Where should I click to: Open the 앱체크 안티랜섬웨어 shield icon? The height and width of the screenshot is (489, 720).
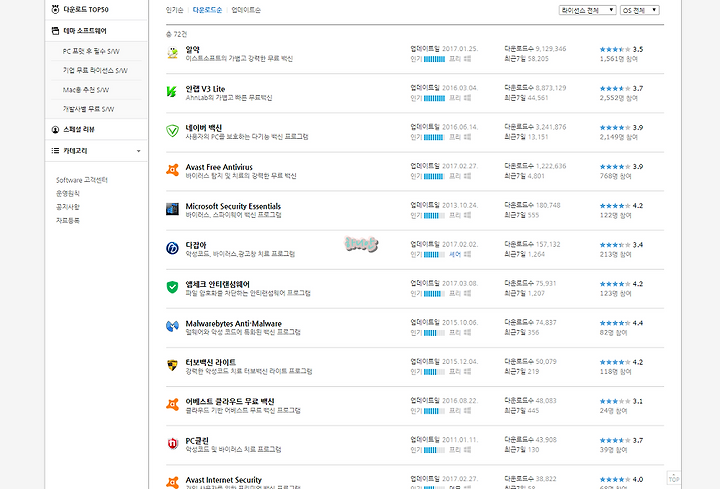click(172, 287)
